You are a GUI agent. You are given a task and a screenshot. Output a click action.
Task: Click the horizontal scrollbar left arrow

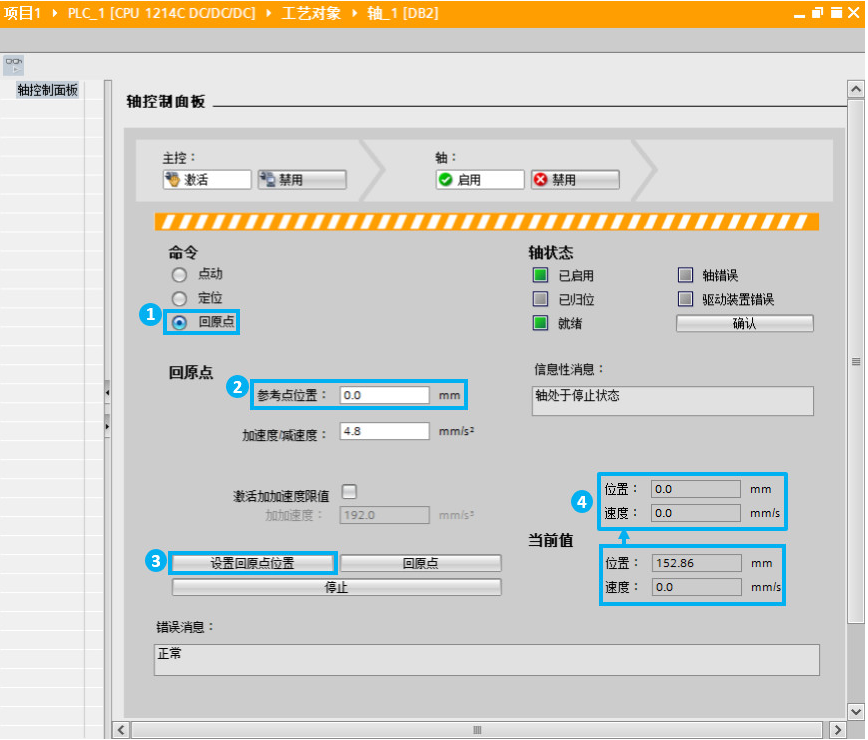pos(121,729)
